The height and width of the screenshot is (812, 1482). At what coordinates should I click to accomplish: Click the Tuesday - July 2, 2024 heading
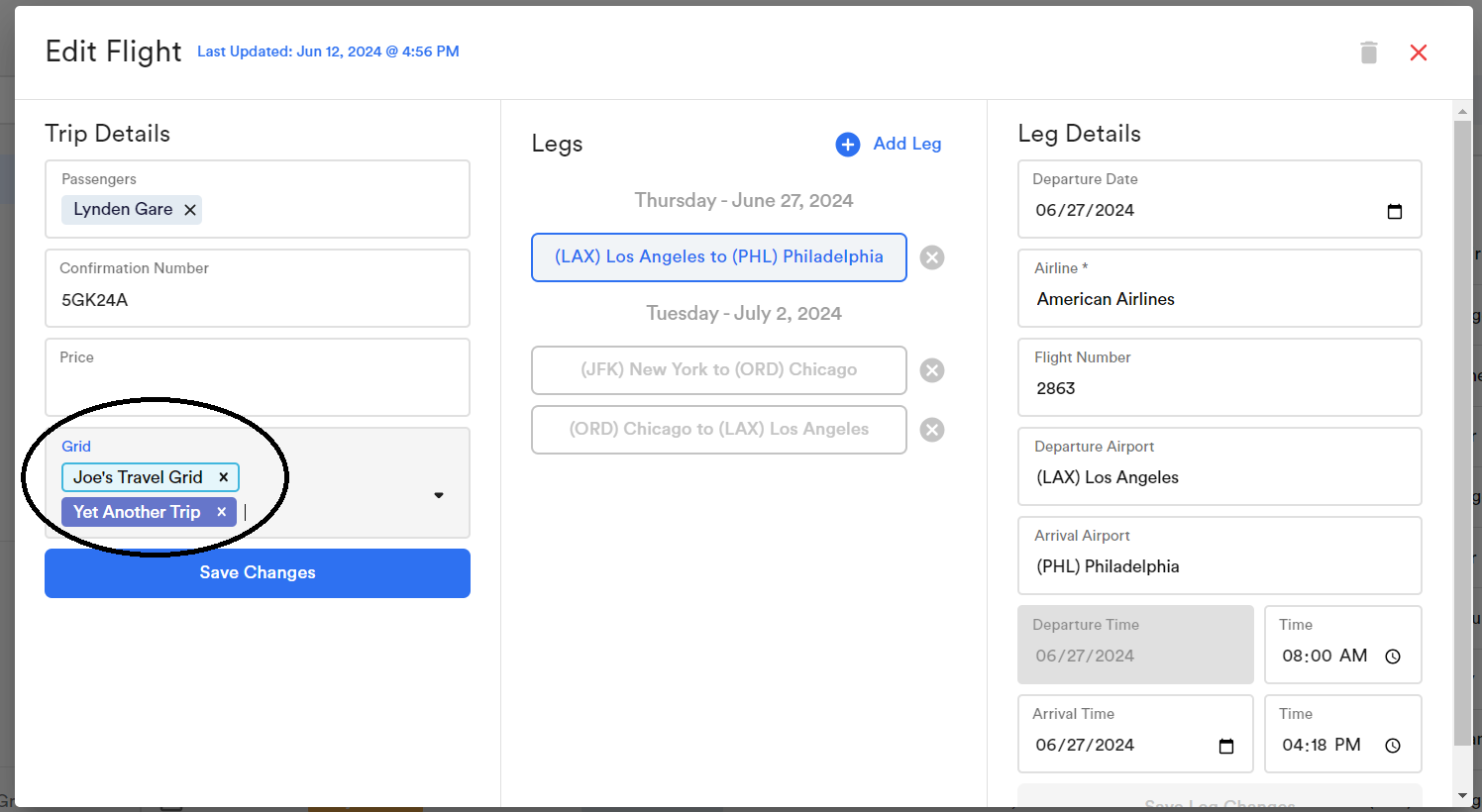click(744, 313)
